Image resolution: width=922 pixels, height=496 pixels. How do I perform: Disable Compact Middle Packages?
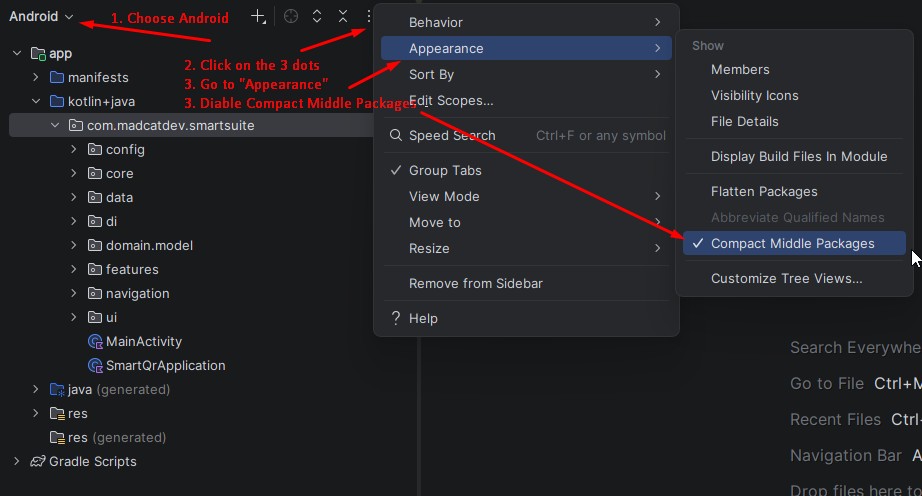[794, 243]
